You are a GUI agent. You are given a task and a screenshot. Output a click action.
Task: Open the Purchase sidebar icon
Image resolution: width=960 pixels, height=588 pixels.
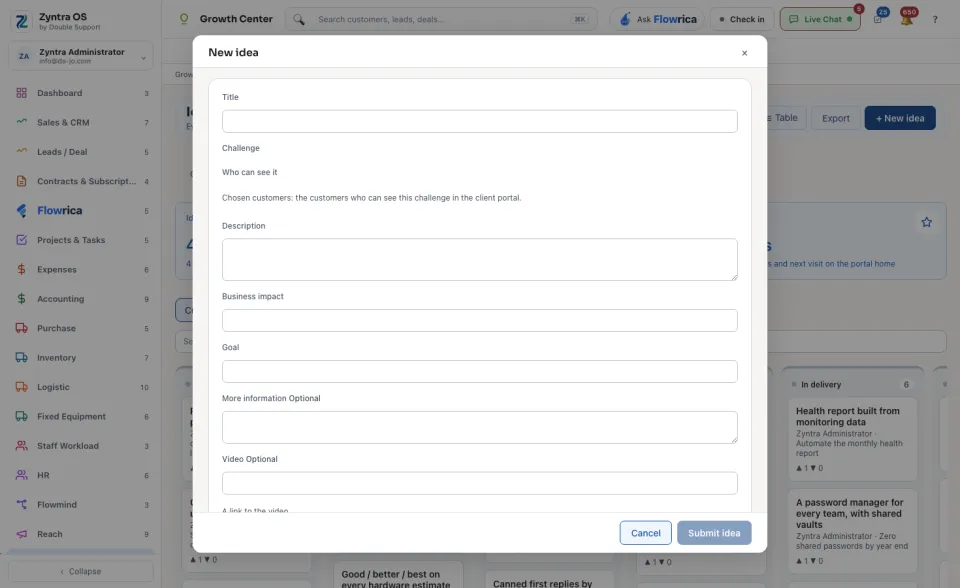(x=21, y=328)
